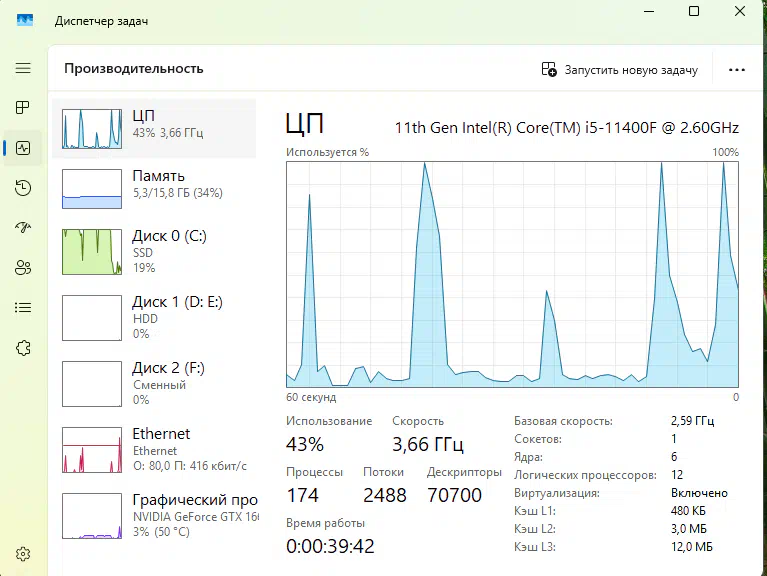Click the handles count 70700
Viewport: 767px width, 576px height.
pyautogui.click(x=454, y=495)
